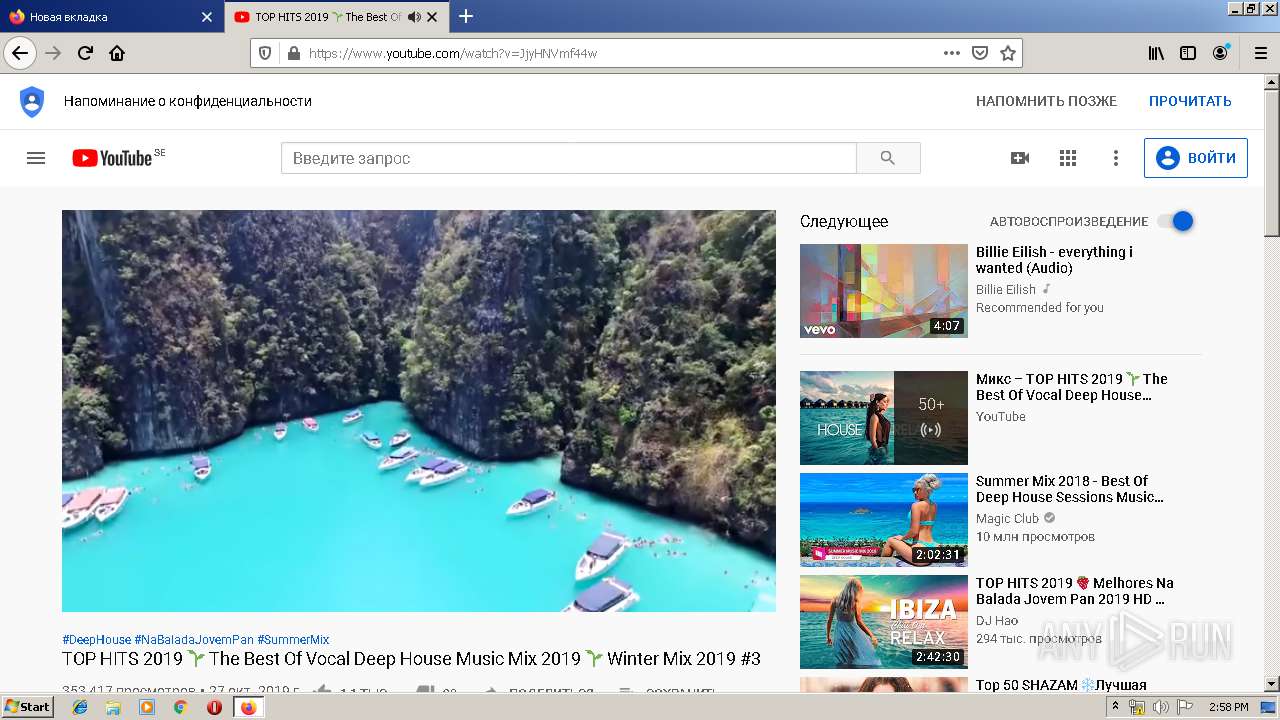Open the Billie Eilish channel name
This screenshot has height=720, width=1280.
[1006, 289]
